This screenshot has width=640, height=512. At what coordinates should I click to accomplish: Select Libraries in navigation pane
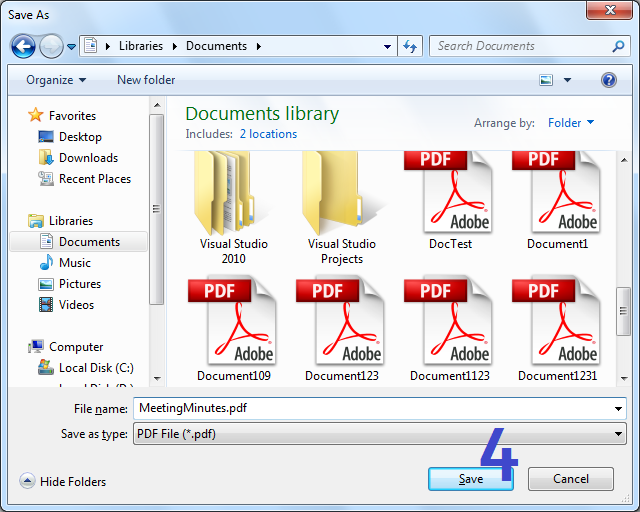pyautogui.click(x=71, y=221)
